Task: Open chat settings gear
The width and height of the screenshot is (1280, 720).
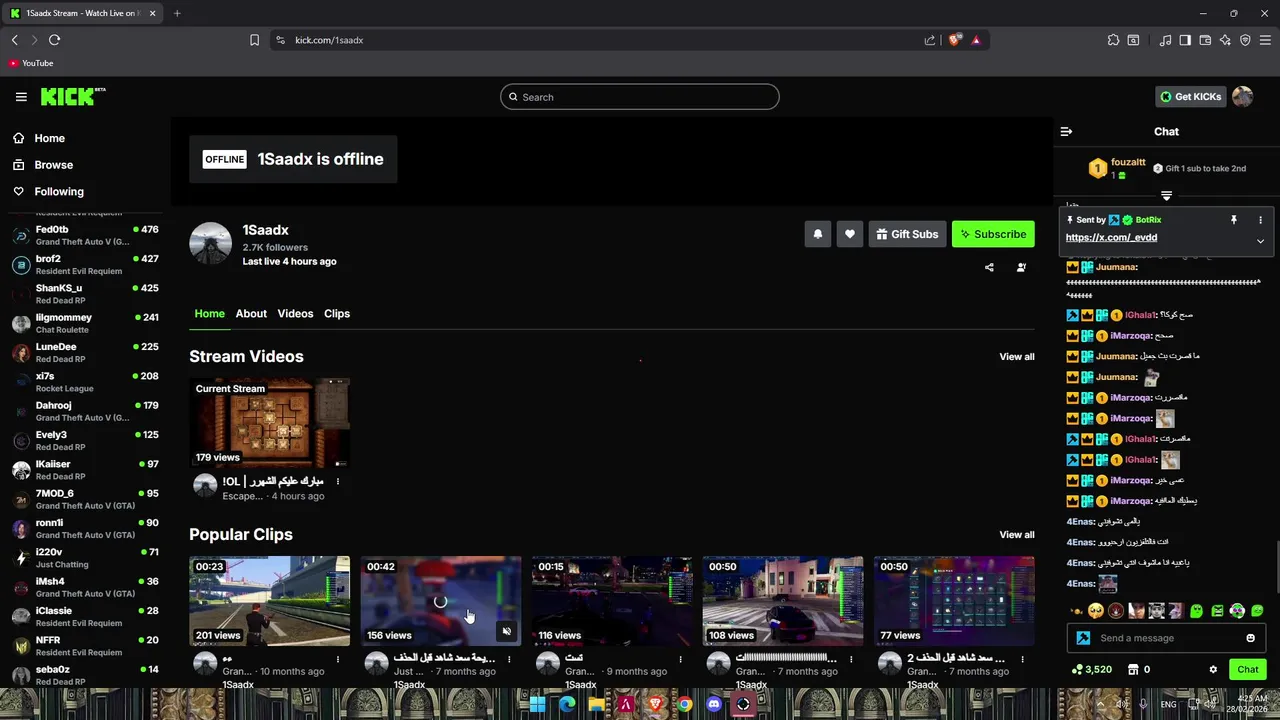Action: tap(1213, 670)
